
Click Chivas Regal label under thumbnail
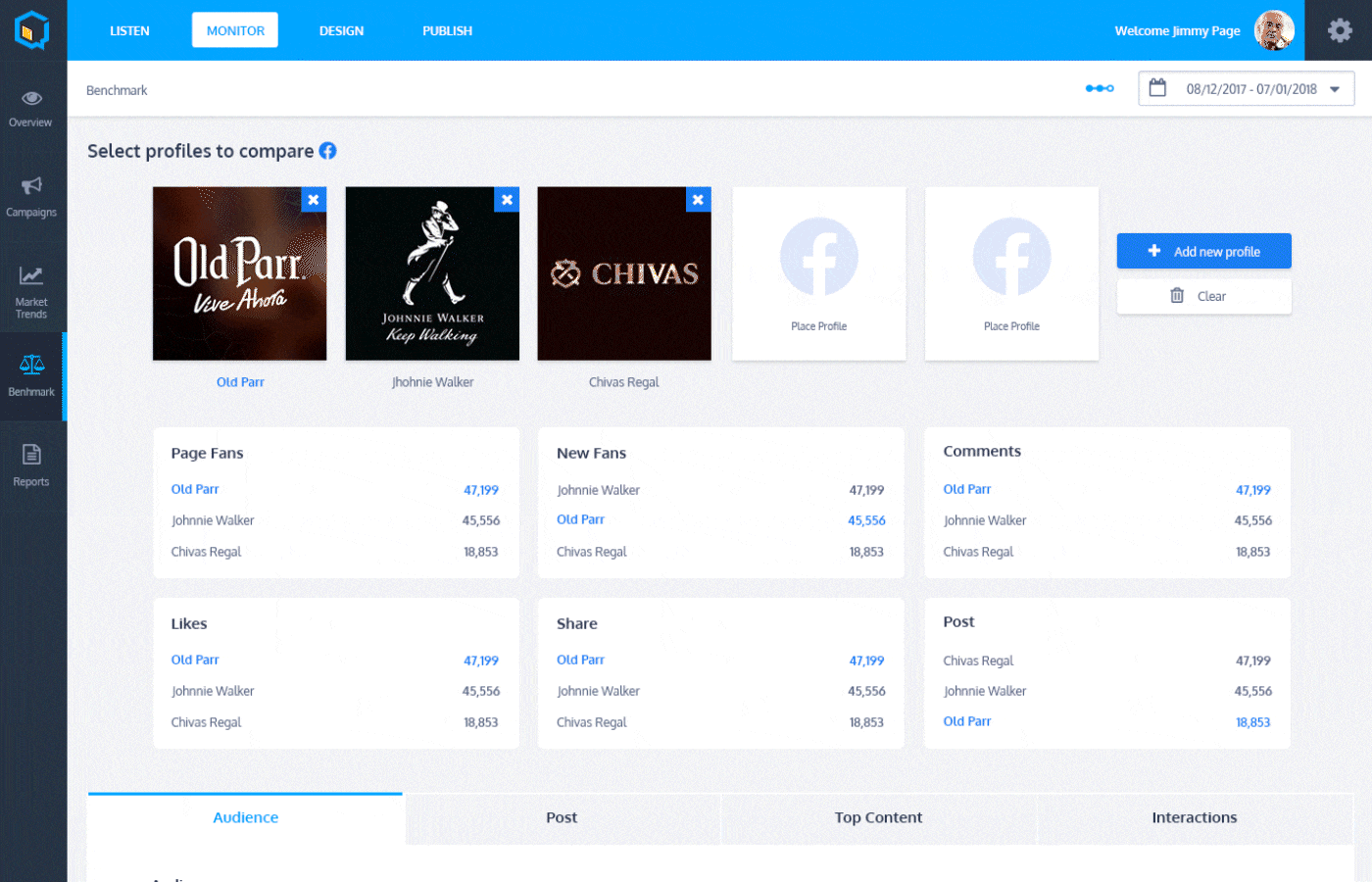click(623, 382)
